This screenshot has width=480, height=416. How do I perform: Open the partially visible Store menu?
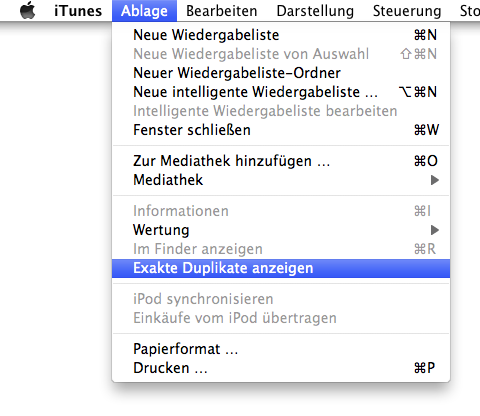(x=470, y=11)
